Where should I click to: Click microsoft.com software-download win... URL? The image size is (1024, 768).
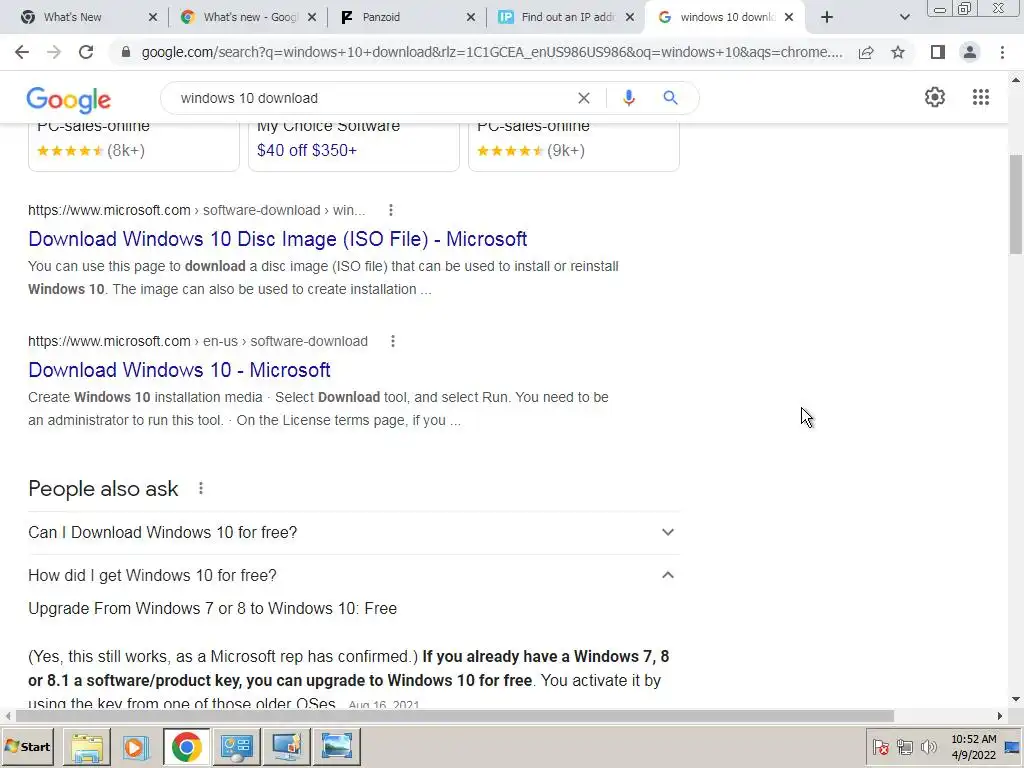[197, 210]
